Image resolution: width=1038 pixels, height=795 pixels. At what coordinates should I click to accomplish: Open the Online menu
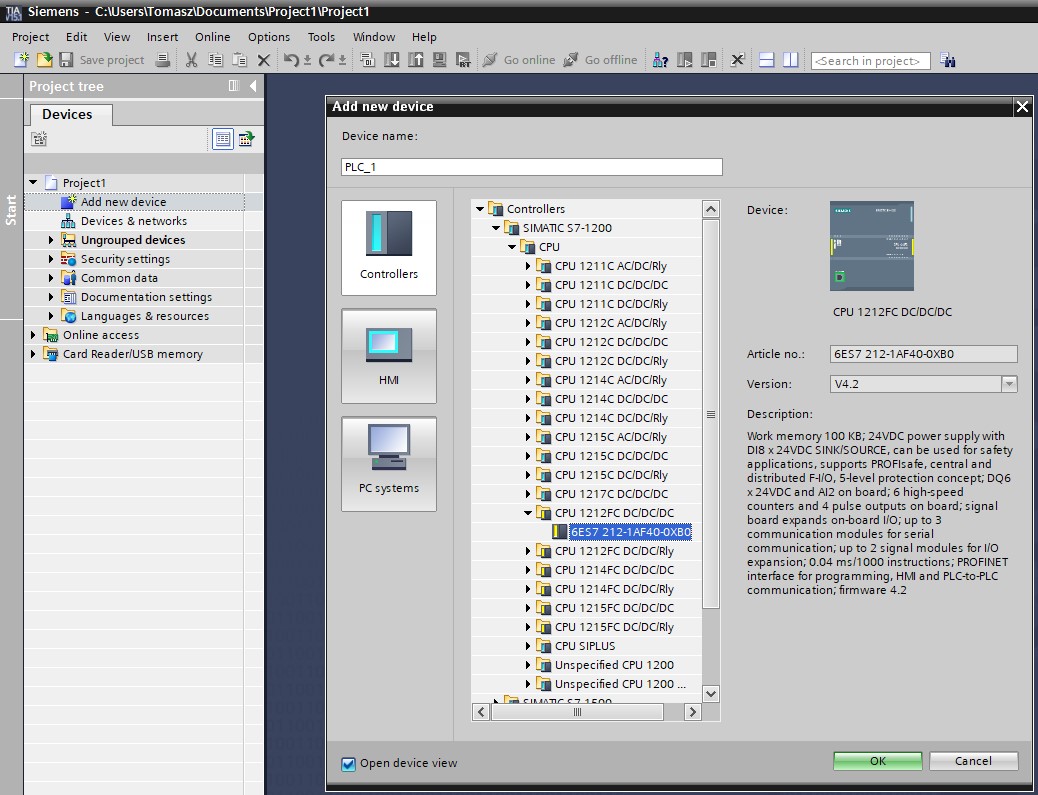212,37
